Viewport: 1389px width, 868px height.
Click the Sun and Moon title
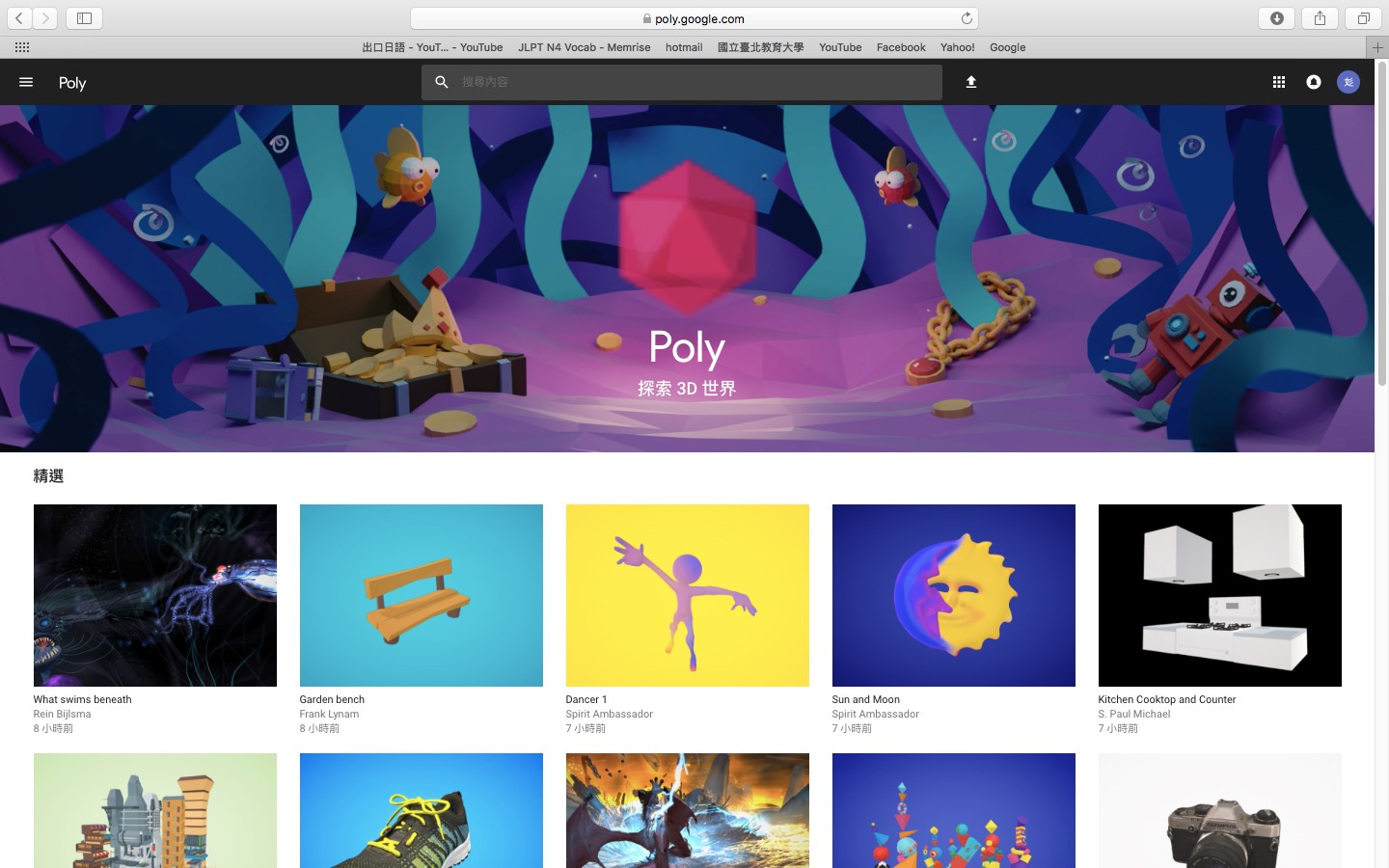click(865, 700)
